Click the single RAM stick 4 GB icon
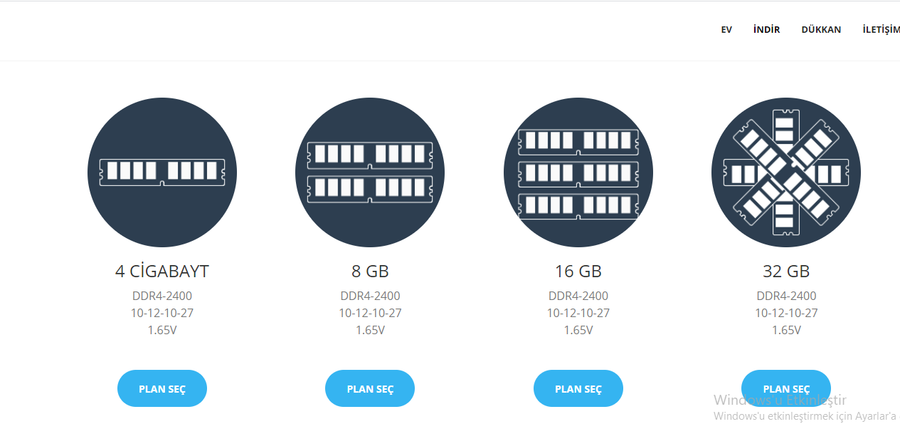Screen dimensions: 900x424 pyautogui.click(x=162, y=173)
